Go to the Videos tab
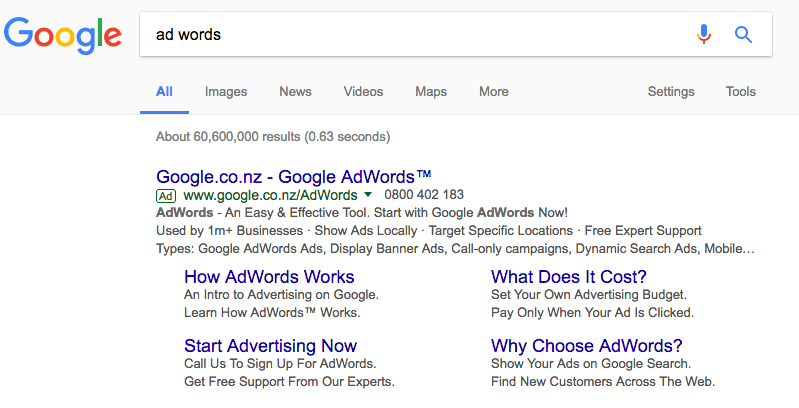This screenshot has width=799, height=408. (x=363, y=92)
